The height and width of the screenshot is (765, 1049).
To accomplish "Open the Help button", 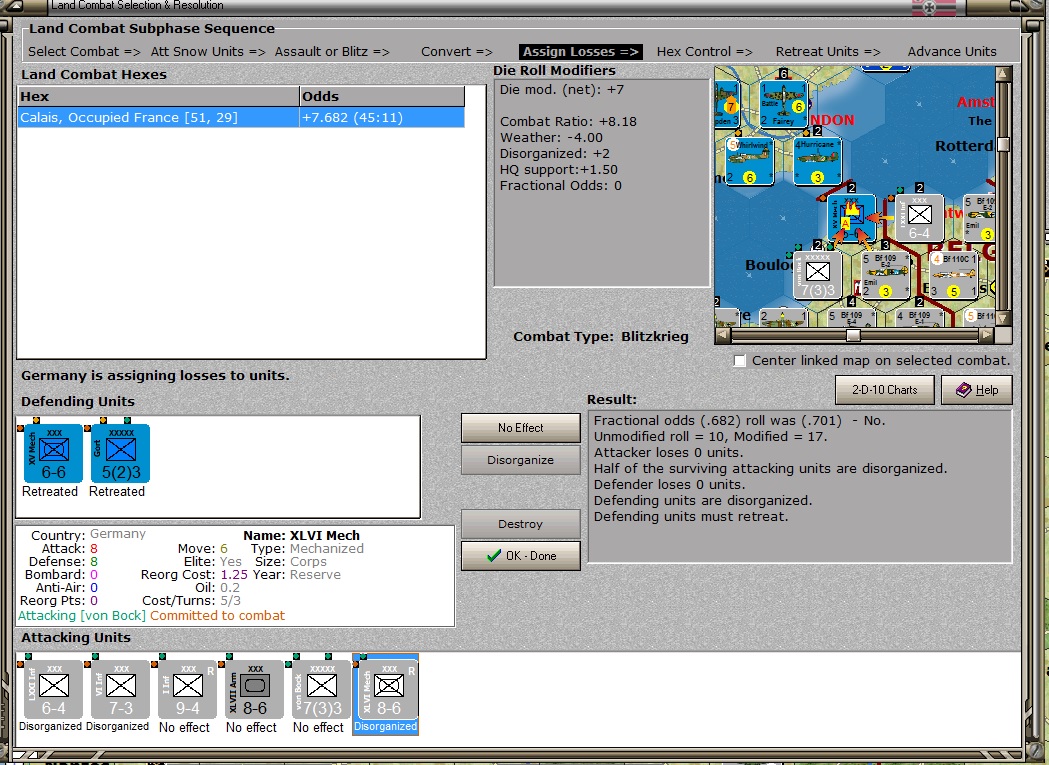I will 977,390.
